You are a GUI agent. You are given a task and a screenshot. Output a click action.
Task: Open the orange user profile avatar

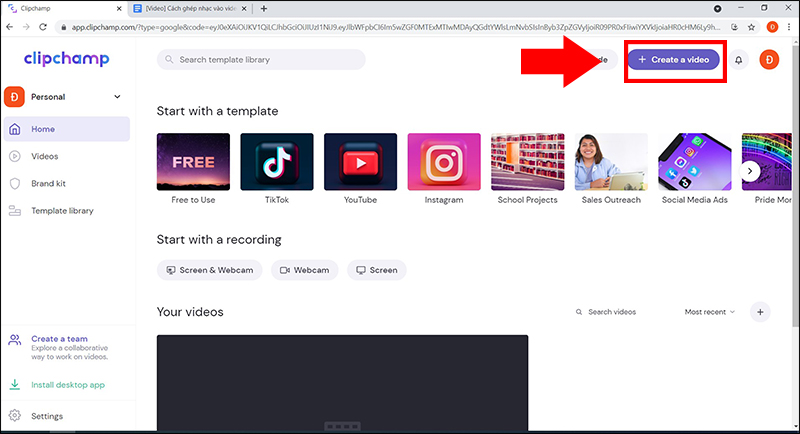[769, 60]
